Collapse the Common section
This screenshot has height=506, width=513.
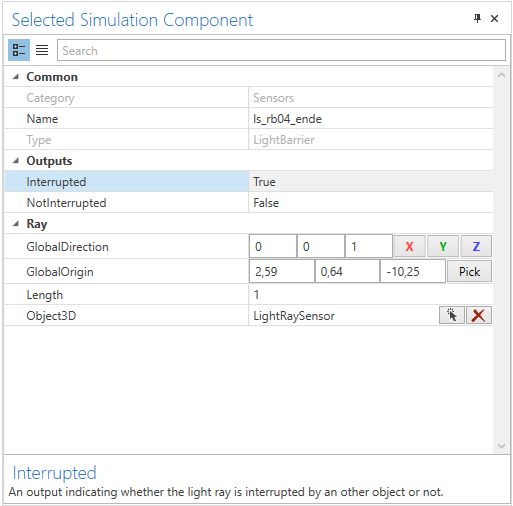click(x=16, y=77)
